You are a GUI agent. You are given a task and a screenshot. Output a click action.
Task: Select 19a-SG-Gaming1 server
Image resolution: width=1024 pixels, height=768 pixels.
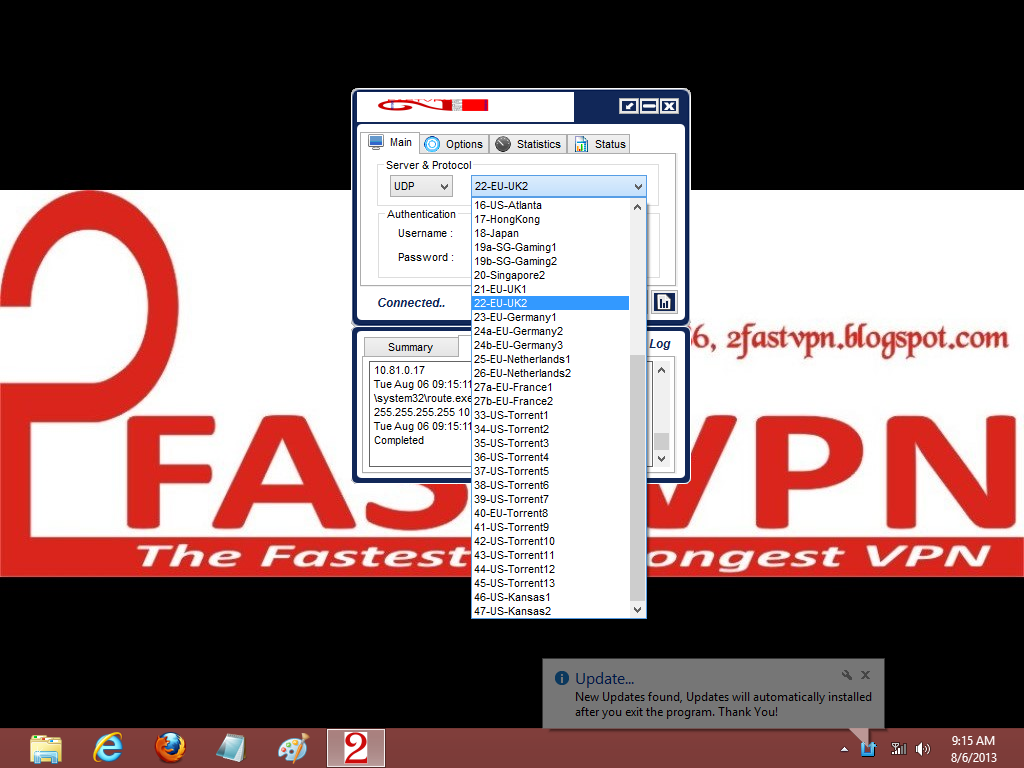[550, 248]
